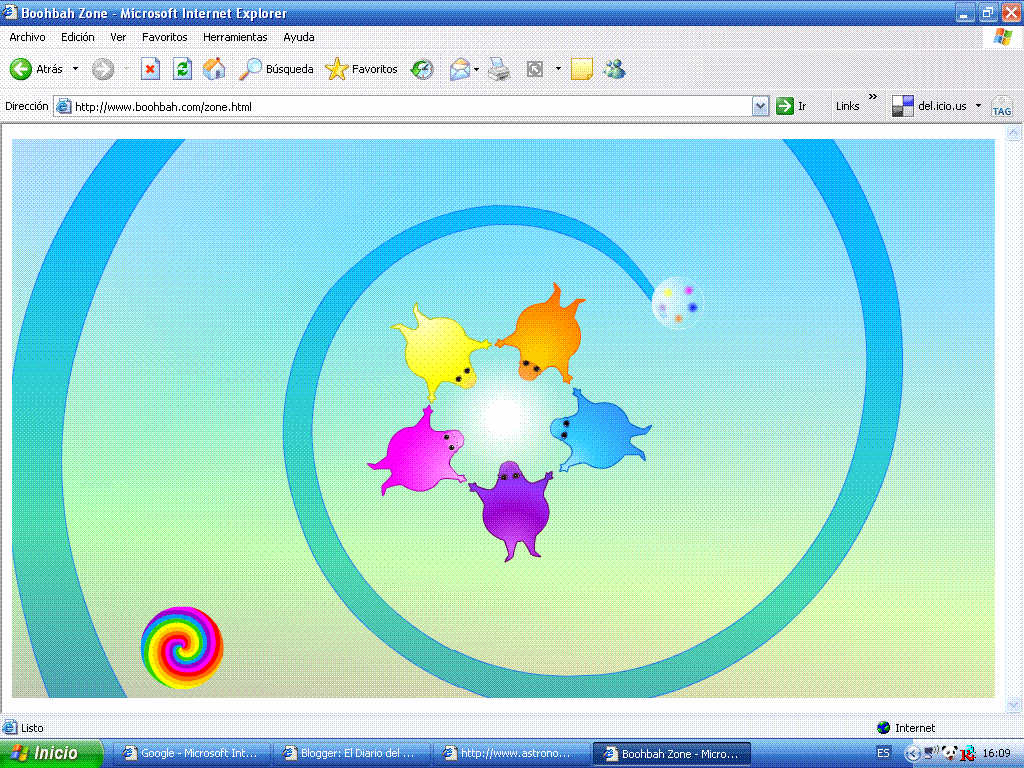Open the Ver menu
This screenshot has width=1024, height=768.
pos(118,37)
